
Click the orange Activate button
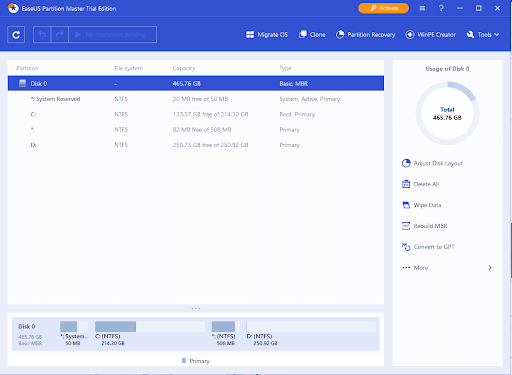(383, 8)
